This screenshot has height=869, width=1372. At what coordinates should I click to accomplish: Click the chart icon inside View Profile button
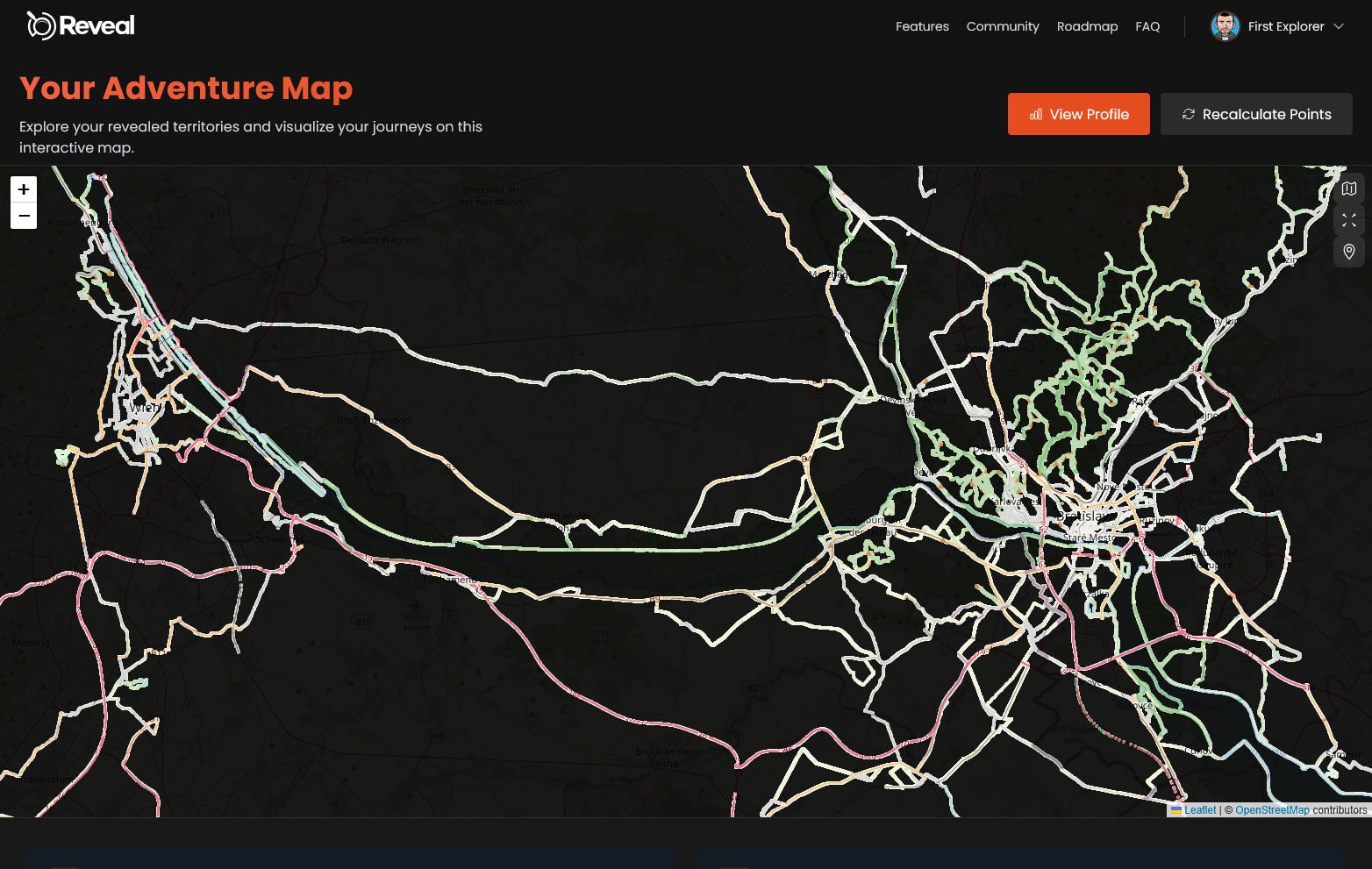point(1035,114)
